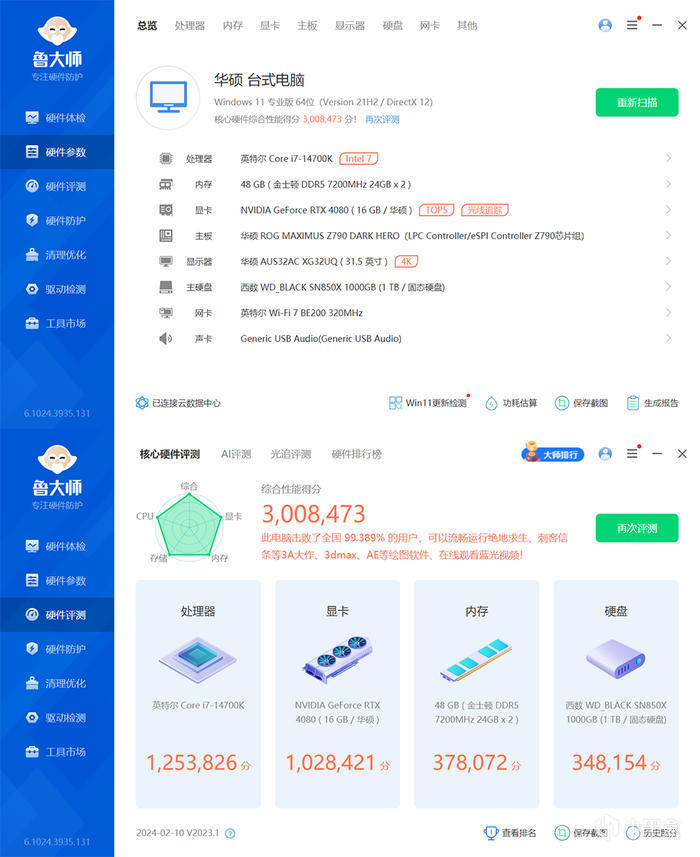Open 驱动检测 in the 硬件评测 window sidebar
The image size is (700, 857).
(x=56, y=718)
